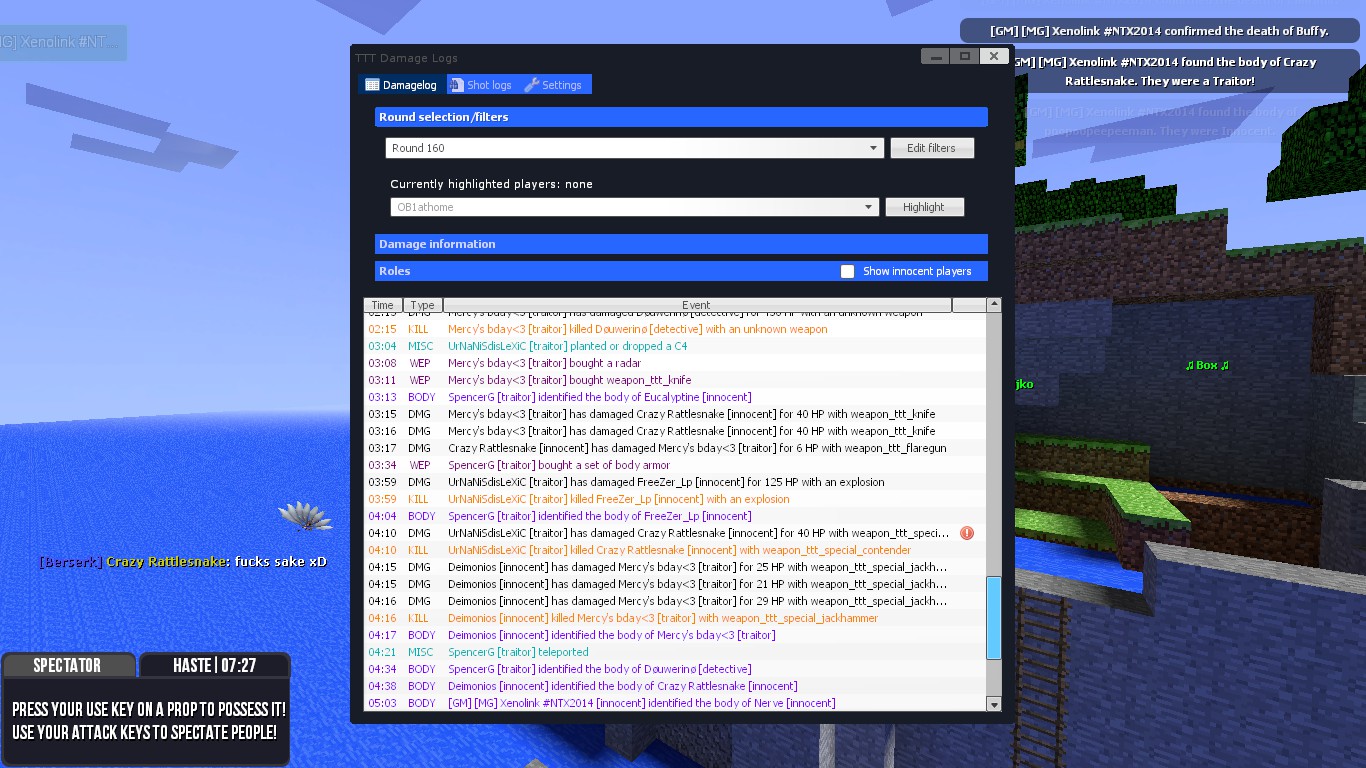Select the 04:10 KILL row with weapon_ttt_special_contender
The width and height of the screenshot is (1366, 768).
(675, 550)
